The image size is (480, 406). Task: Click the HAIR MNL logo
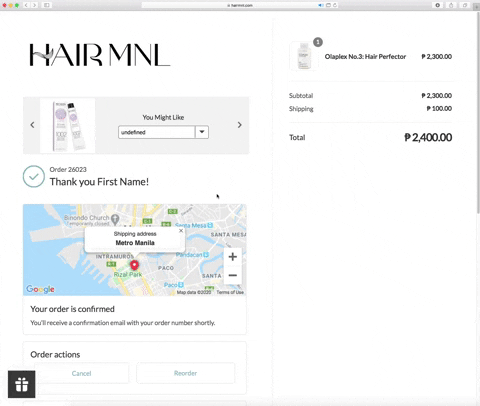pyautogui.click(x=100, y=55)
